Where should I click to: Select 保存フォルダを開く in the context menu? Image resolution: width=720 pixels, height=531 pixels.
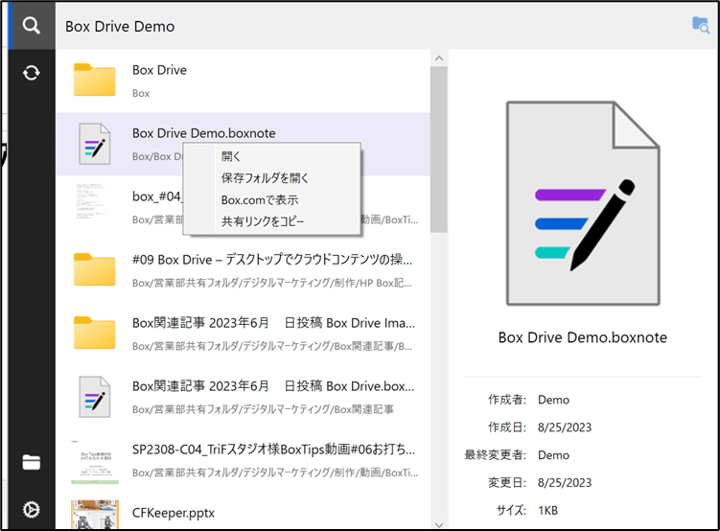(265, 178)
